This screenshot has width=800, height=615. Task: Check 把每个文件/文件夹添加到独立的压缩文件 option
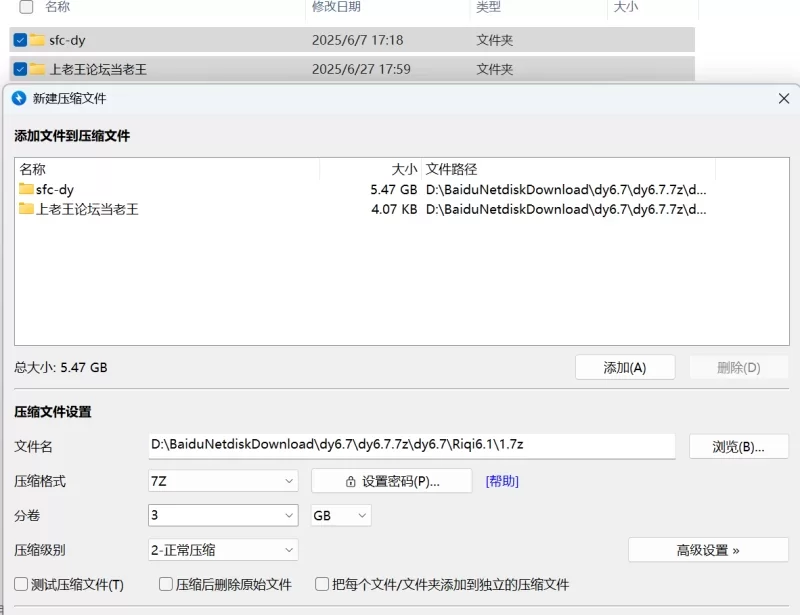point(322,584)
